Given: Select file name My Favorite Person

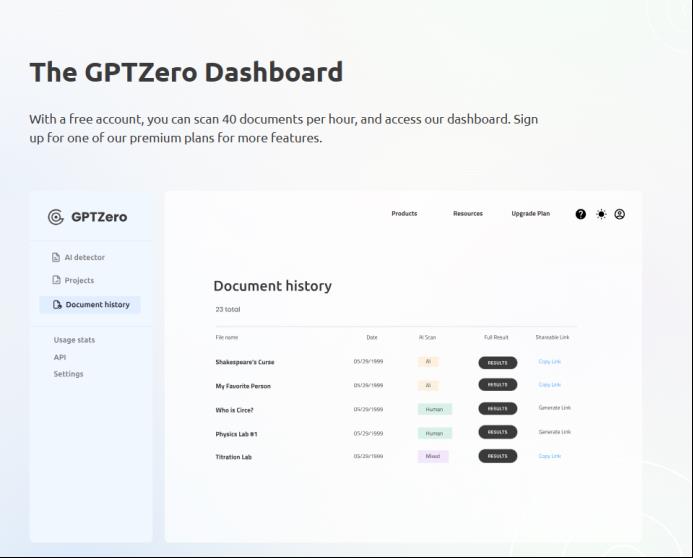Looking at the screenshot, I should click(243, 386).
